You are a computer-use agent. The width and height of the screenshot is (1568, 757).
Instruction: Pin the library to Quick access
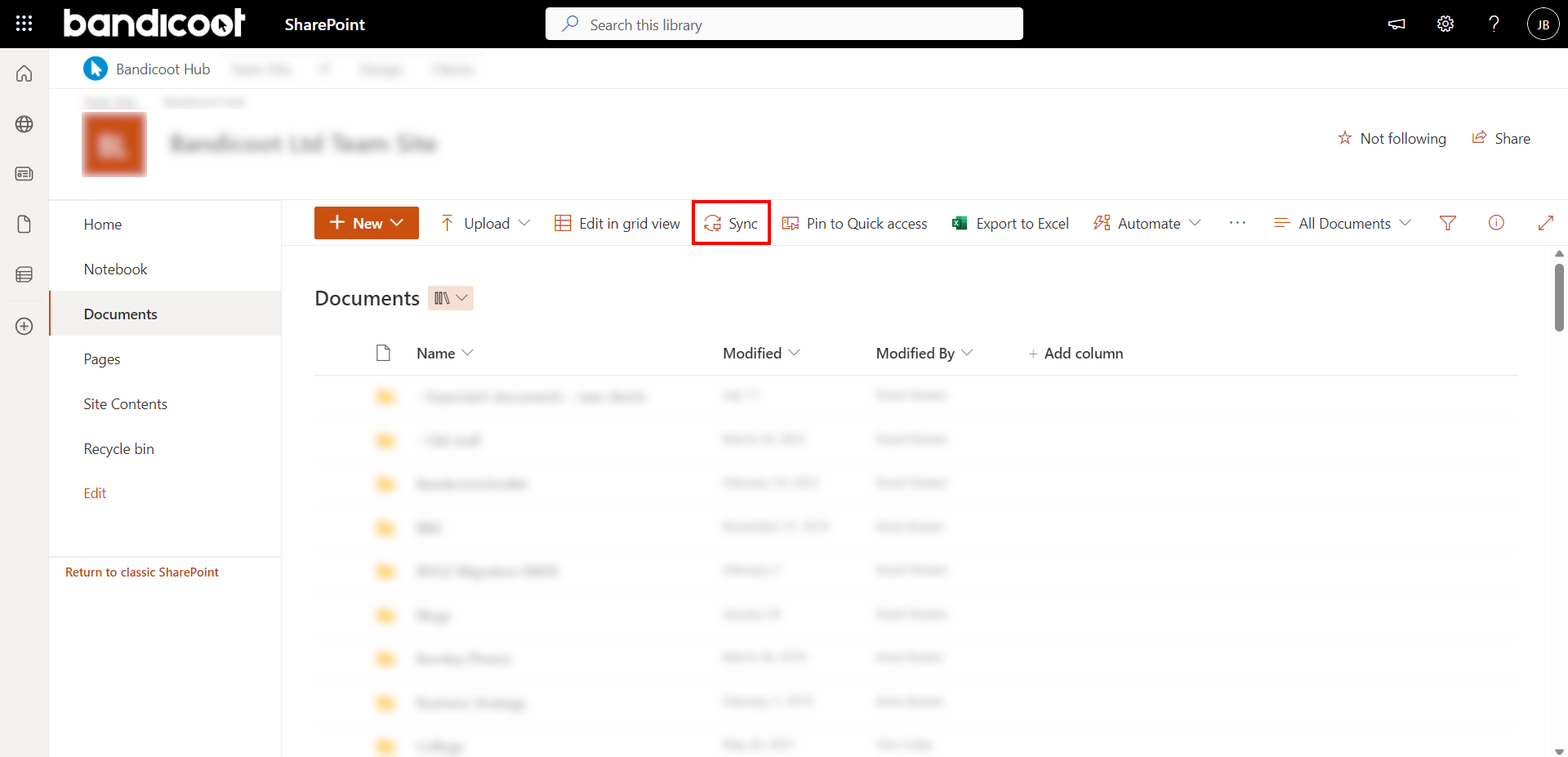point(854,222)
